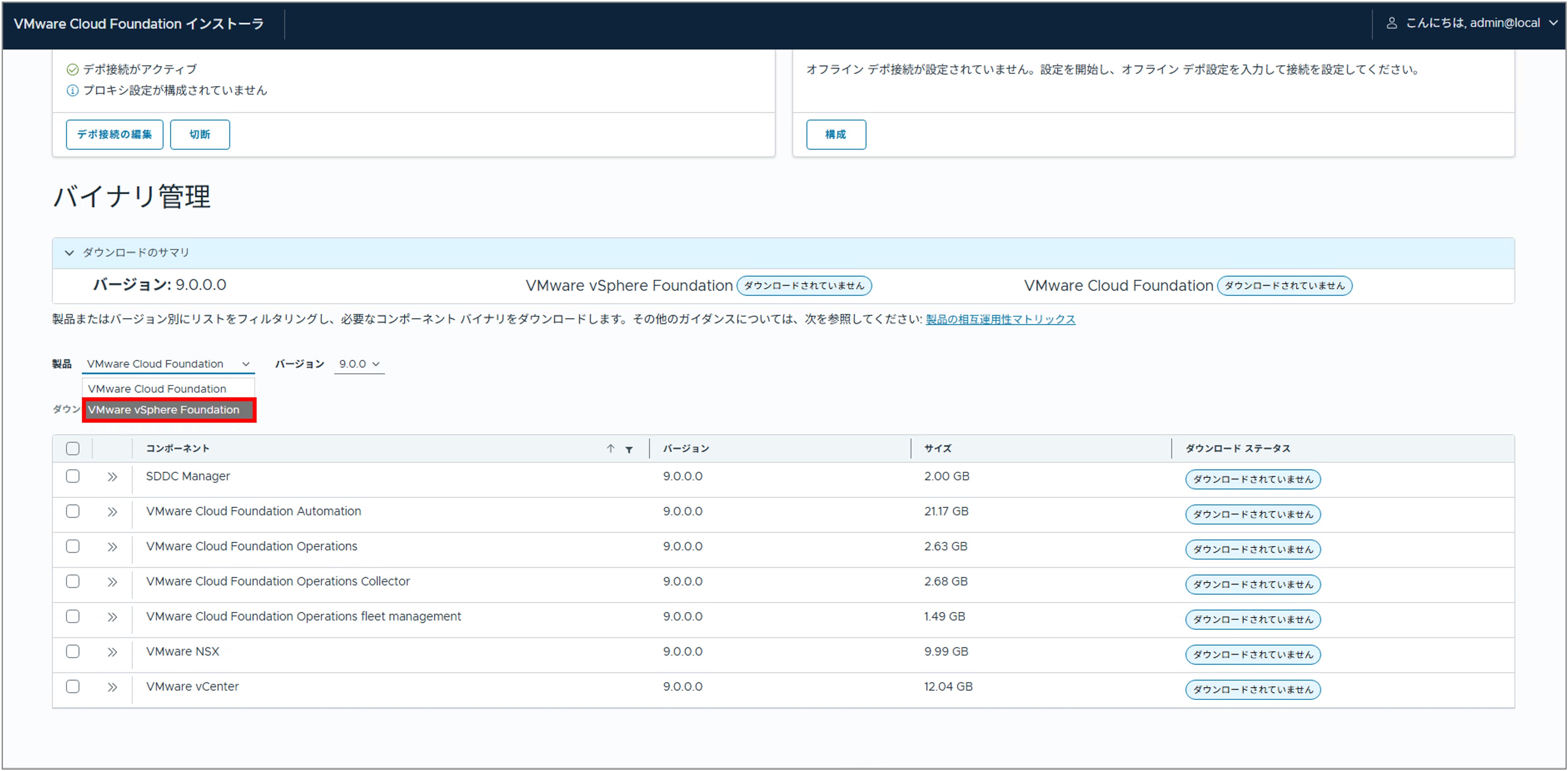Viewport: 1568px width, 771px height.
Task: Click the バージョン: 9.0.0.0 summary text
Action: [160, 285]
